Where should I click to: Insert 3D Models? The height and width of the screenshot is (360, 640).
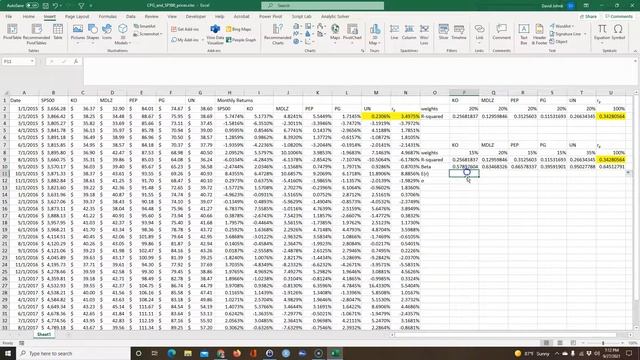(x=122, y=34)
